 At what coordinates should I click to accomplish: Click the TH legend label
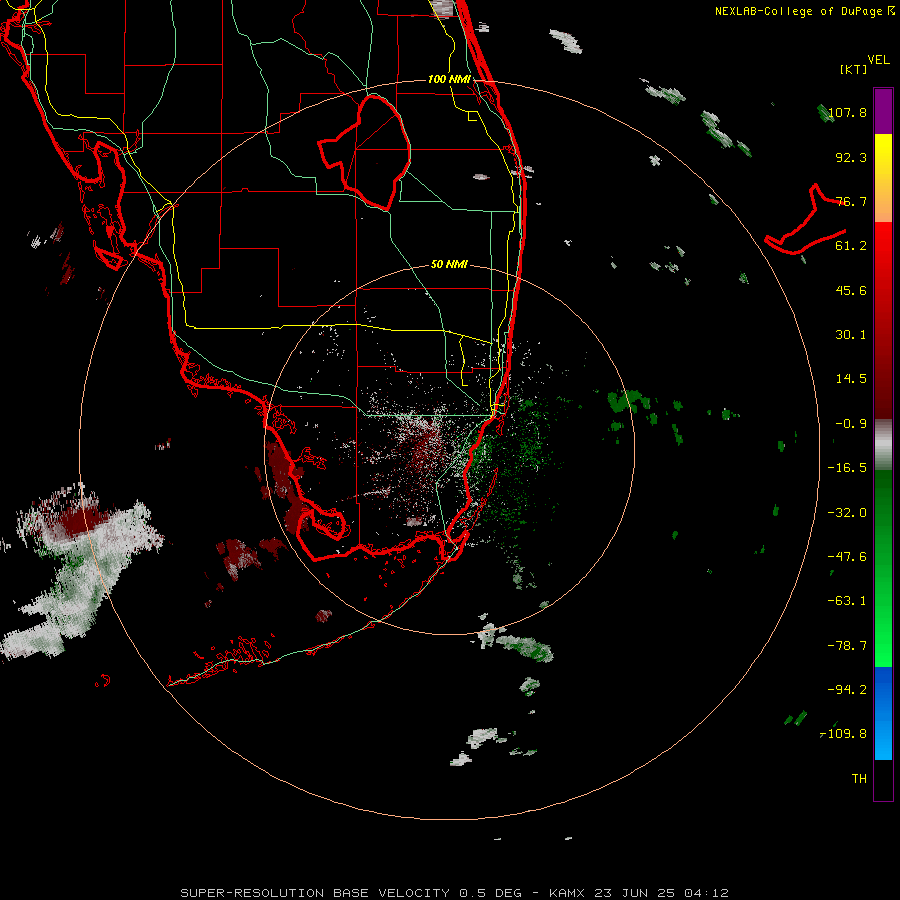click(859, 779)
